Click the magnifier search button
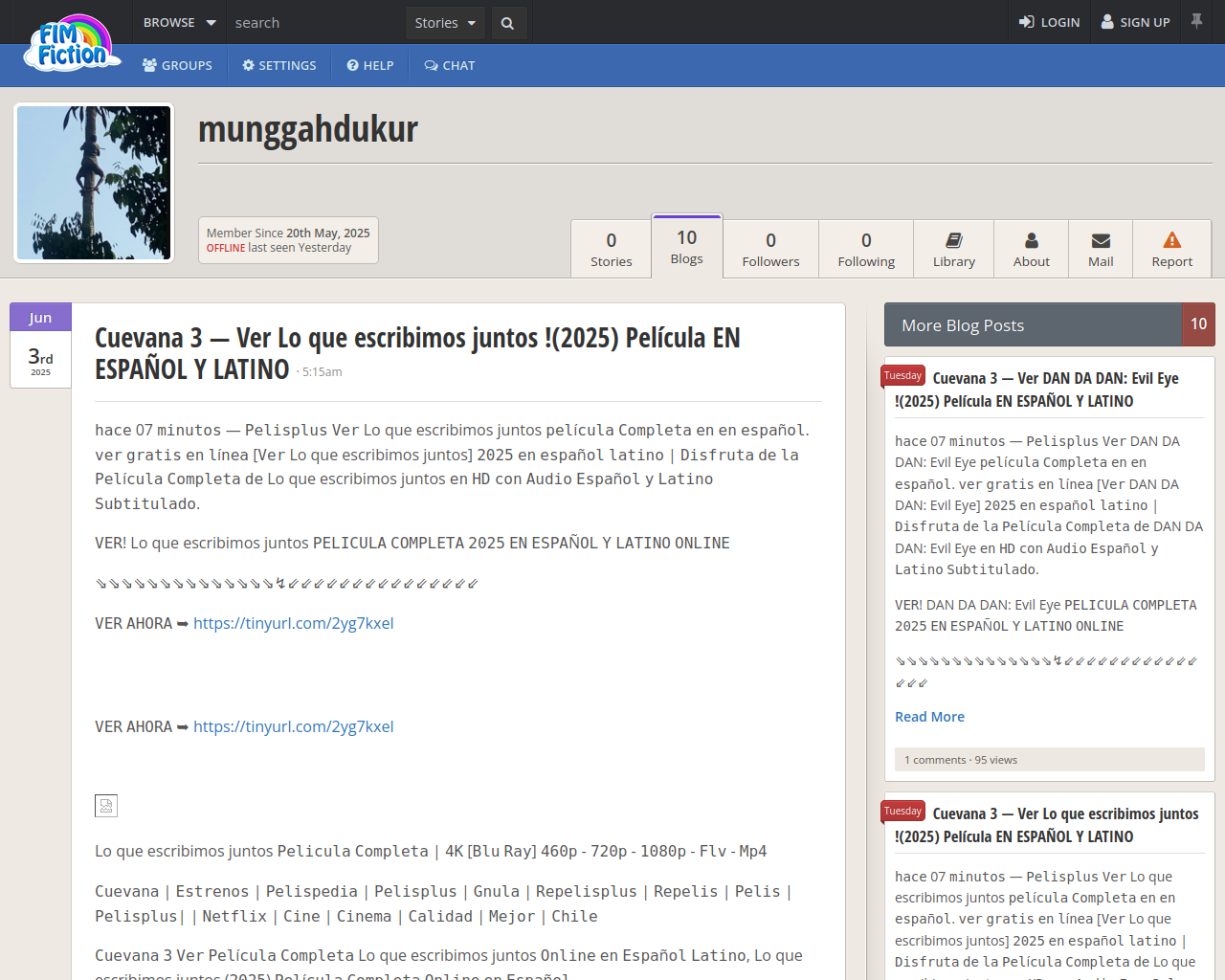This screenshot has width=1225, height=980. pos(508,23)
